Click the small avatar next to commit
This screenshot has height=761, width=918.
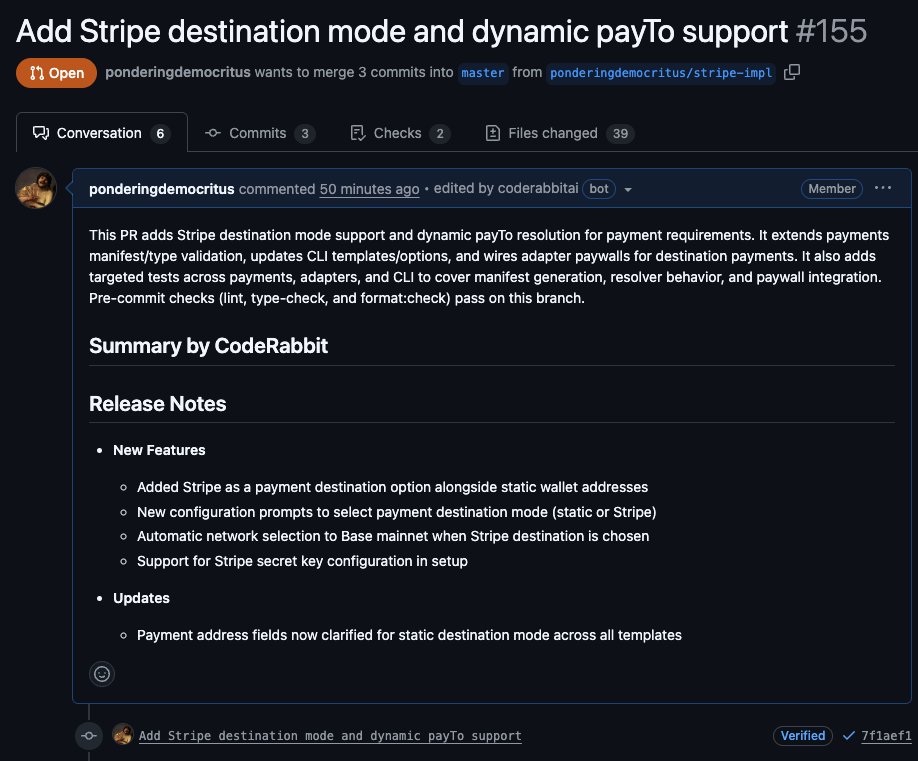122,734
